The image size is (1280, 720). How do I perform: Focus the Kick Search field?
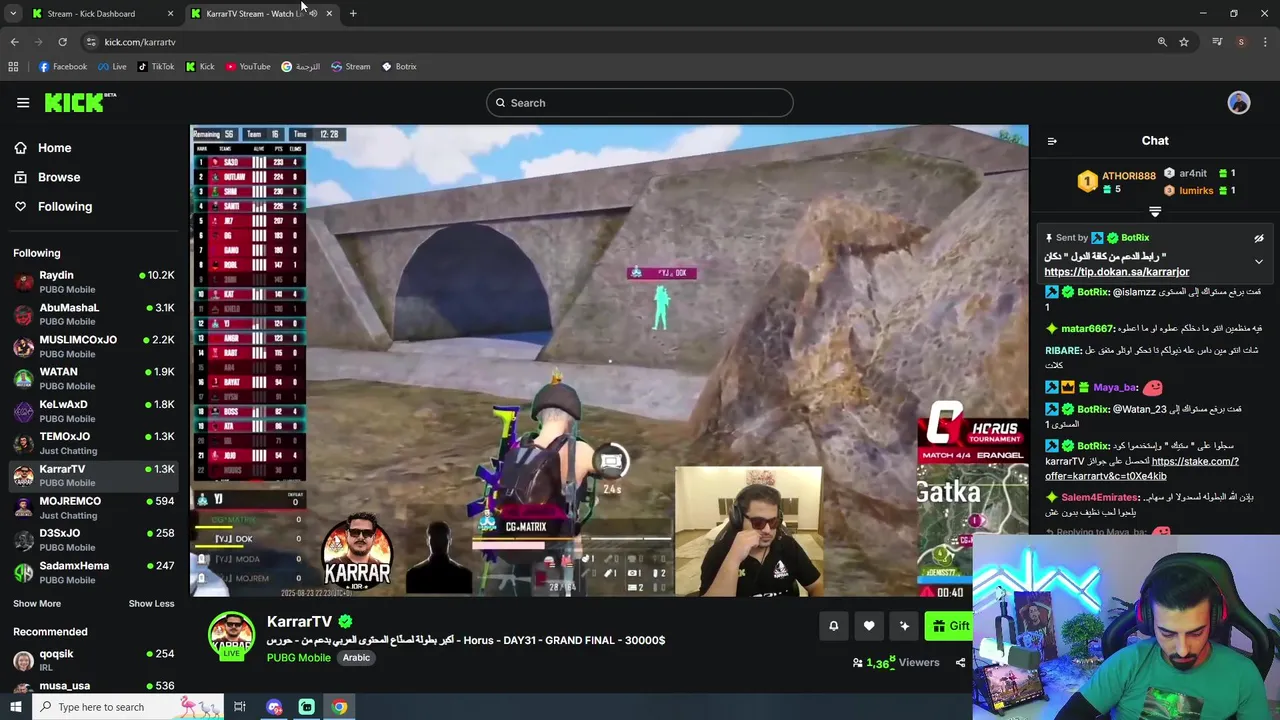pos(640,102)
